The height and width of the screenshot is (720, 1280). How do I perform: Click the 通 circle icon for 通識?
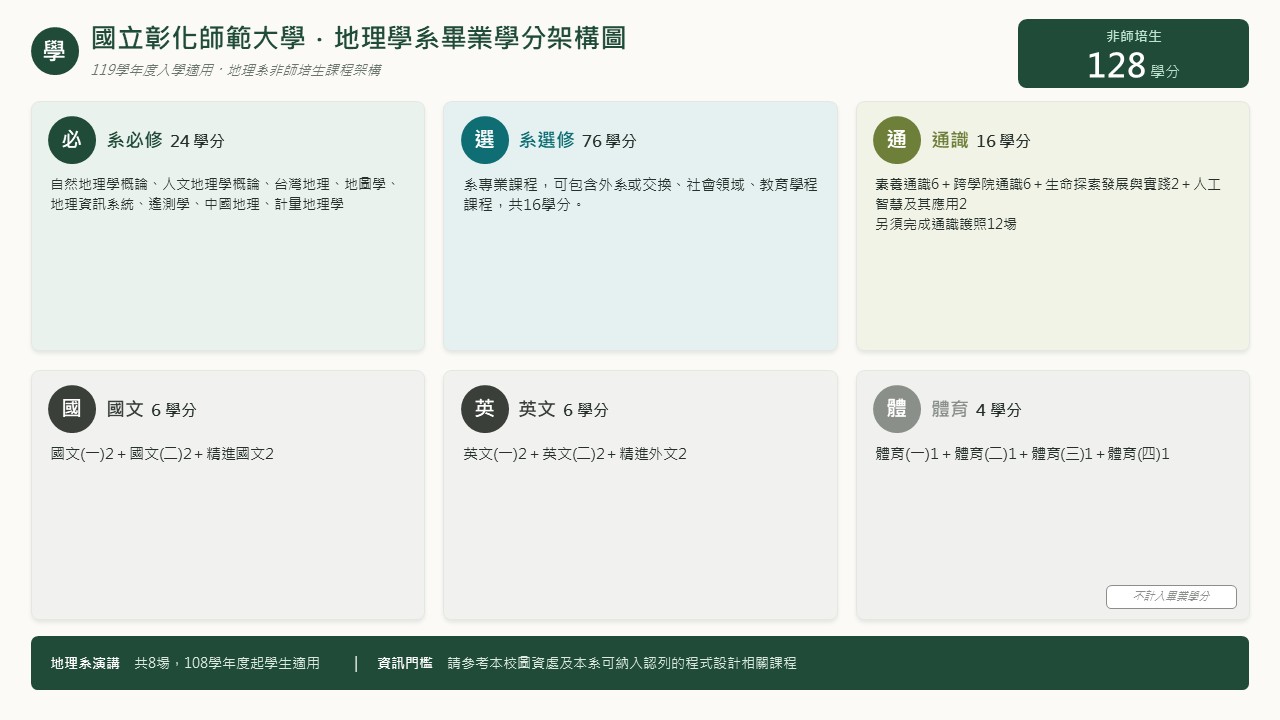pos(897,140)
